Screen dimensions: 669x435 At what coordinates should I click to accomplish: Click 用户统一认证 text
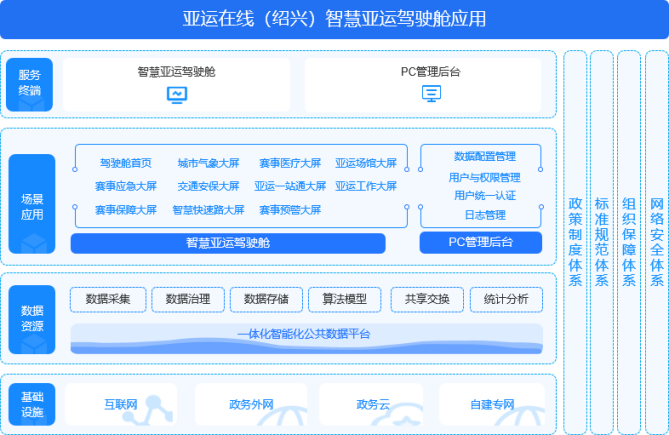(485, 196)
